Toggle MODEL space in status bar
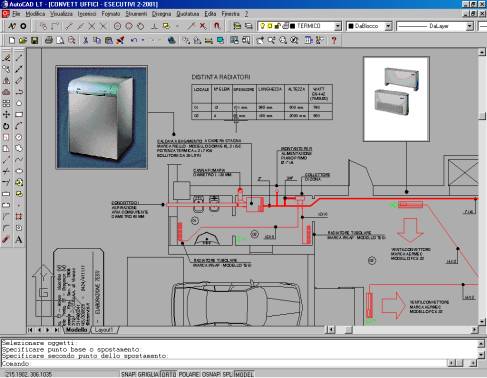Viewport: 487px width, 378px height. pyautogui.click(x=244, y=374)
